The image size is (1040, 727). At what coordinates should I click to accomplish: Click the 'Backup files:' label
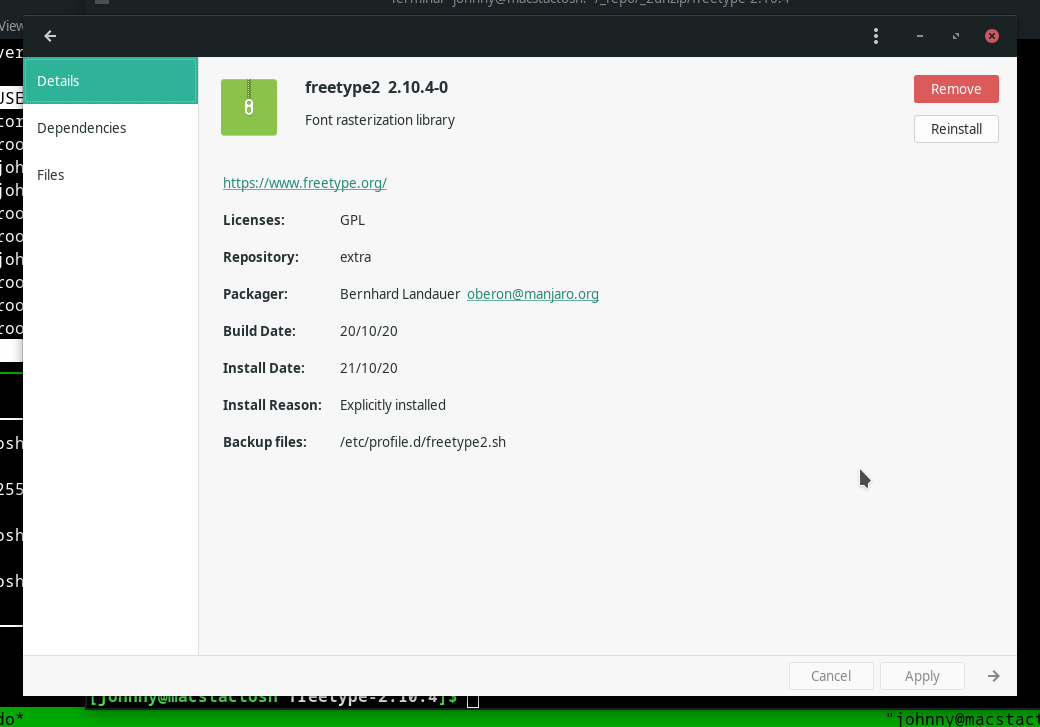pyautogui.click(x=265, y=442)
